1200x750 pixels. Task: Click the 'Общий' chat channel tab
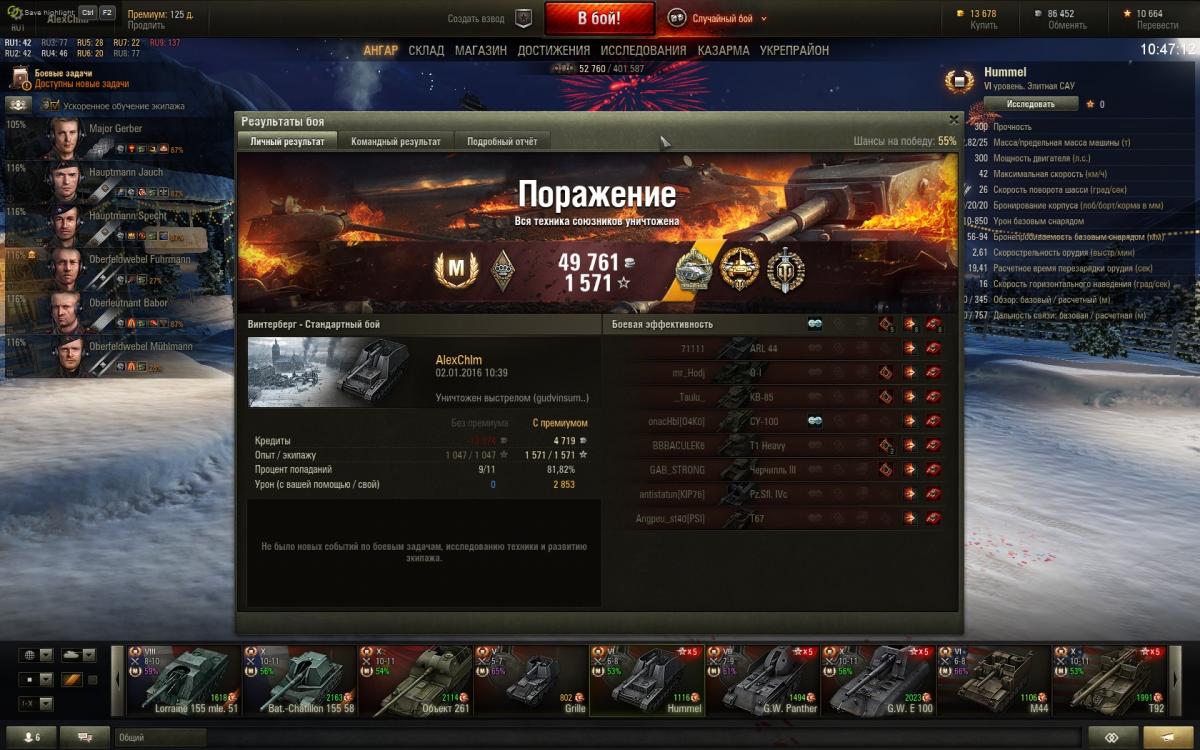(x=132, y=737)
